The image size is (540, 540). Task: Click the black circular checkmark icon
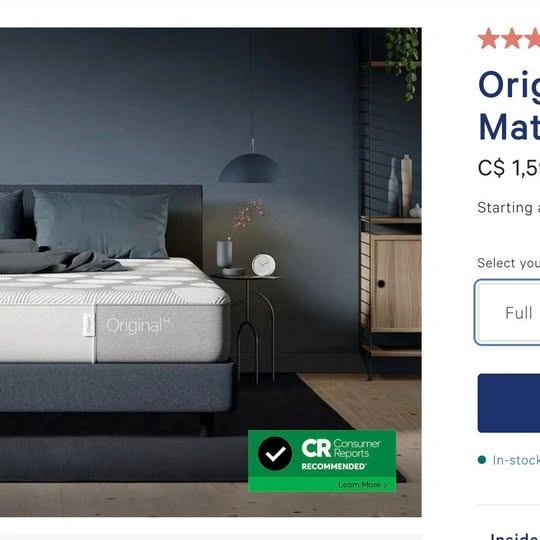(275, 454)
